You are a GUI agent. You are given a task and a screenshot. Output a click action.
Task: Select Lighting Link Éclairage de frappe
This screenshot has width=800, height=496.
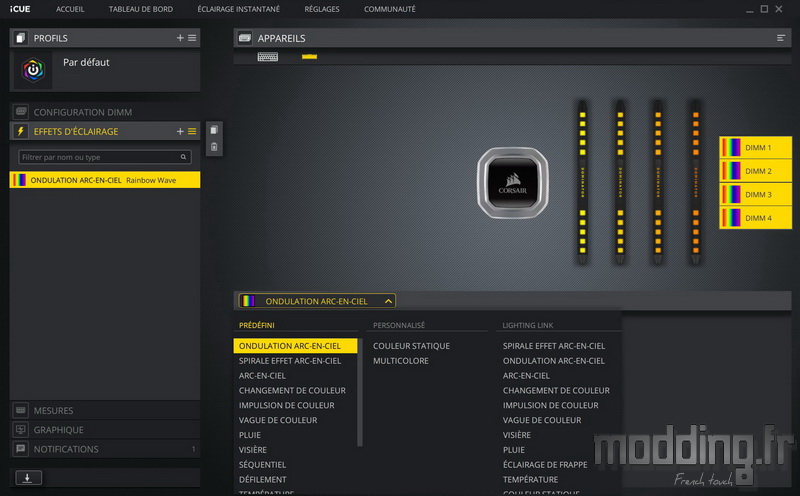[545, 464]
